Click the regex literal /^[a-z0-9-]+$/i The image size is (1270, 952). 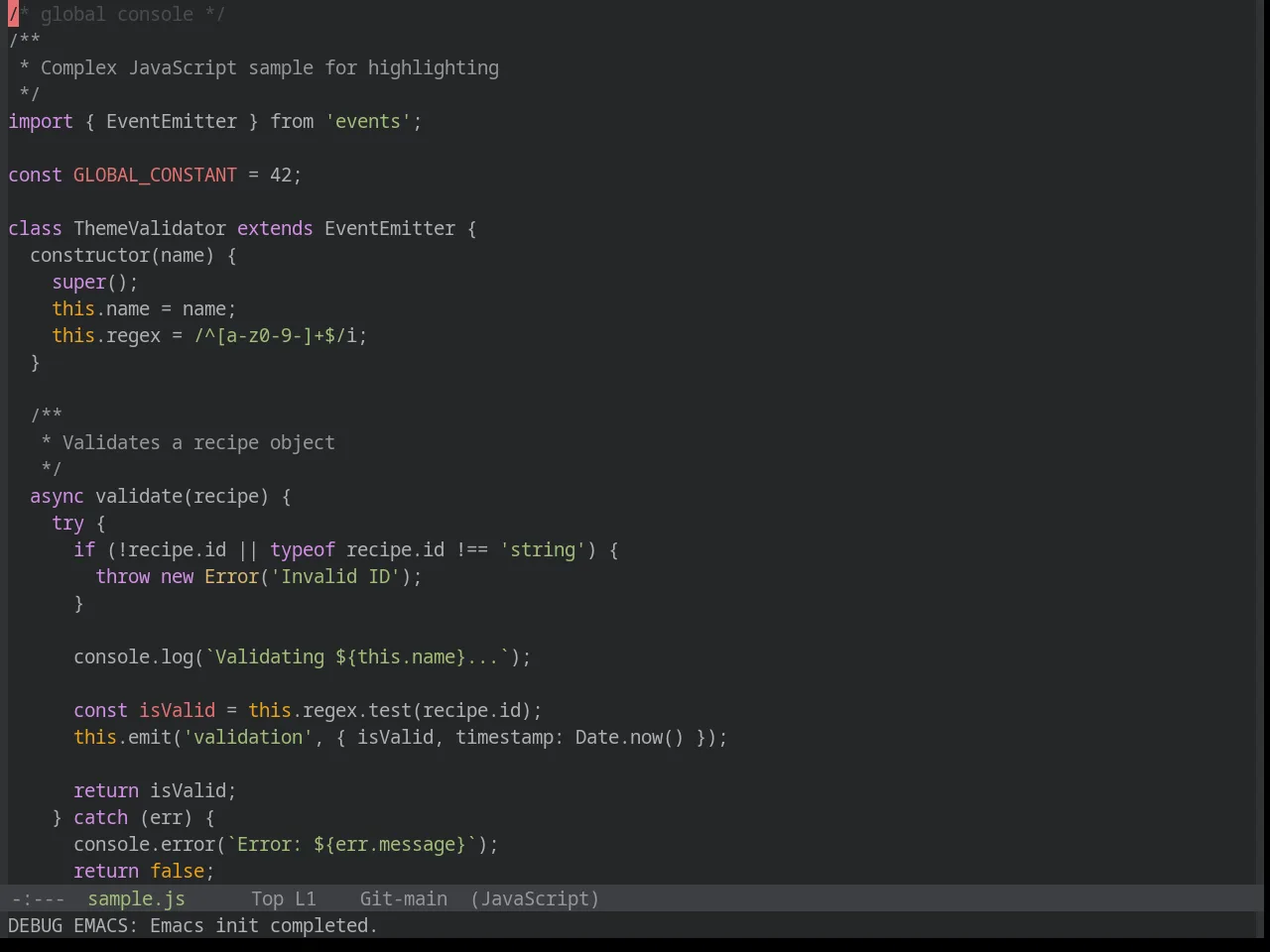click(275, 335)
